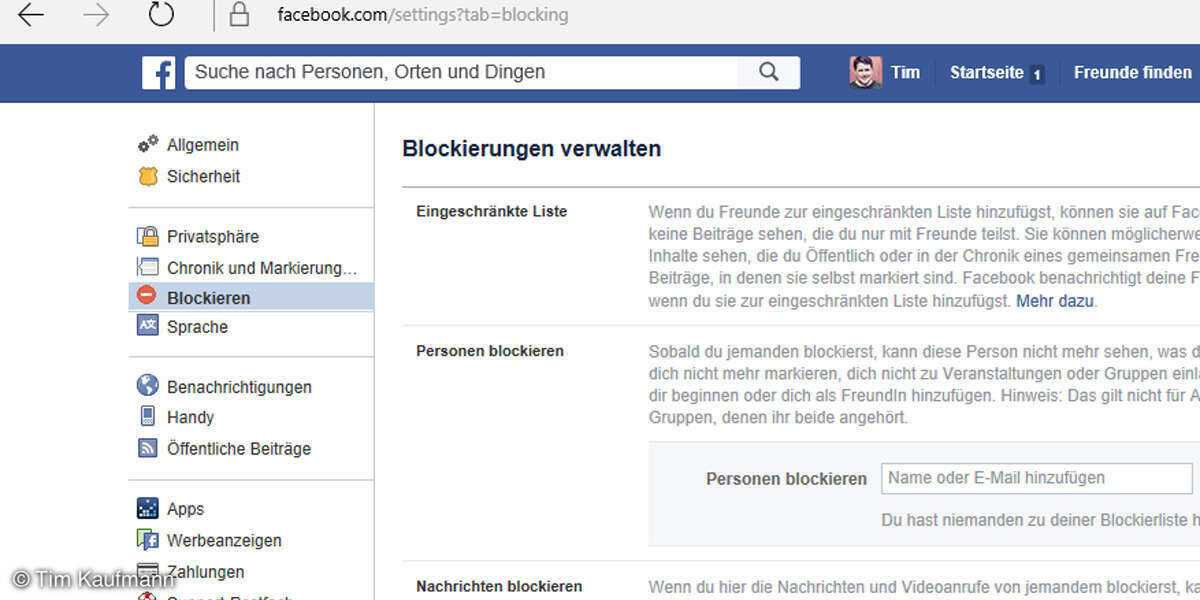
Task: Click the Sicherheit badge icon
Action: pos(148,176)
